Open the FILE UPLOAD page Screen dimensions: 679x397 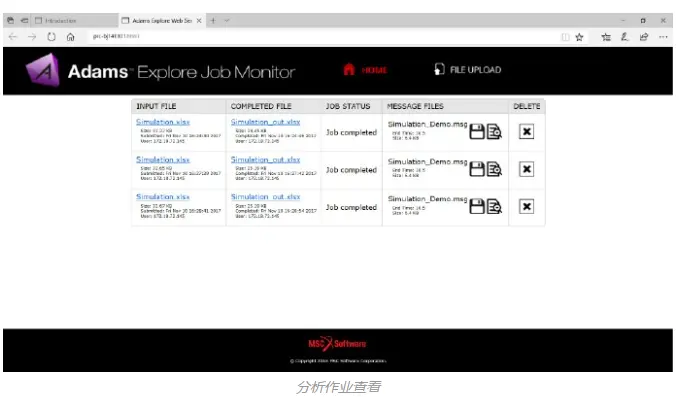(x=468, y=70)
